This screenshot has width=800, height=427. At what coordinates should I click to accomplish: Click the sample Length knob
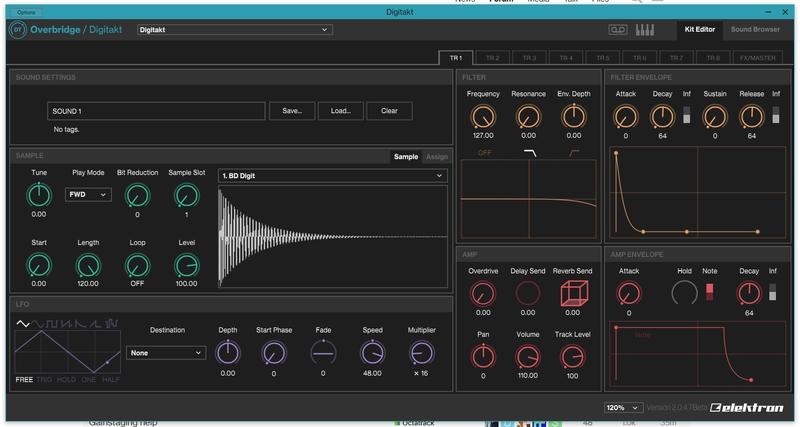pyautogui.click(x=88, y=265)
